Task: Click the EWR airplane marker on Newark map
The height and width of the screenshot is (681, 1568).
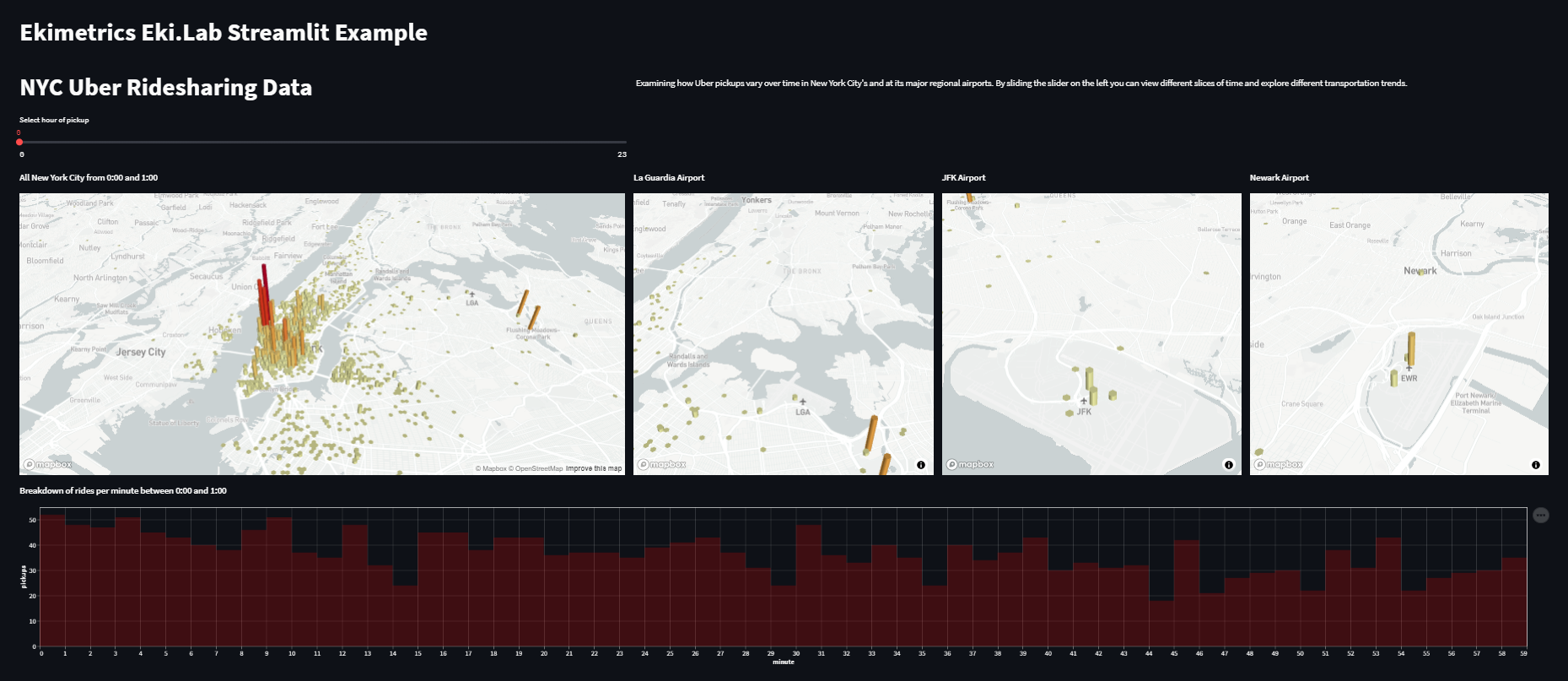Action: (1409, 368)
